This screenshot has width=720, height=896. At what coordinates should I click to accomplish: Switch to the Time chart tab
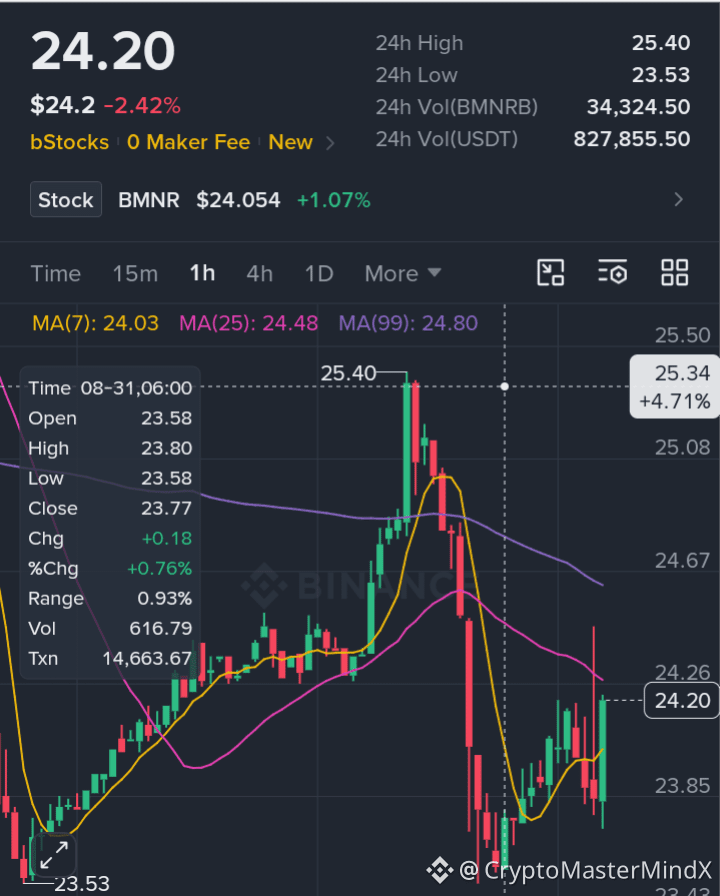tap(55, 274)
